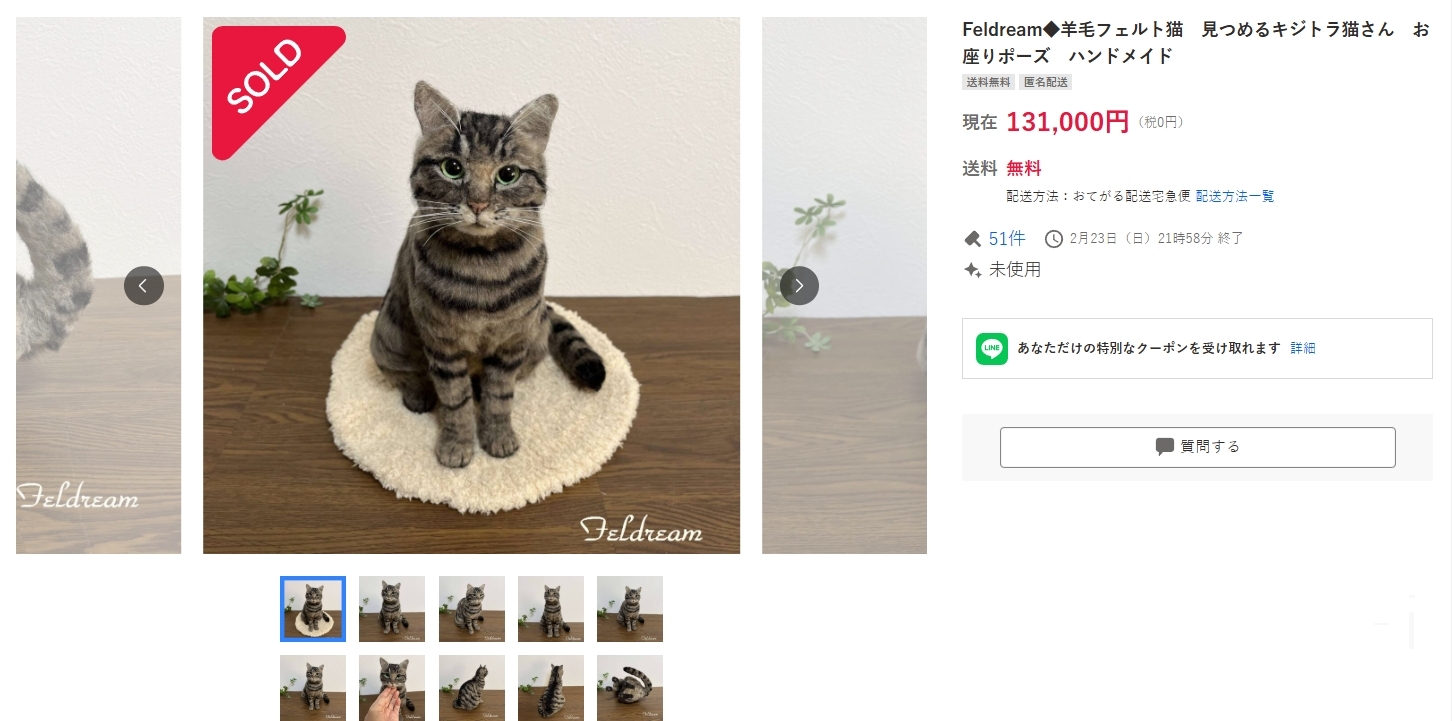
Task: Show the thumbnail of a hand petting the cat
Action: pos(392,688)
